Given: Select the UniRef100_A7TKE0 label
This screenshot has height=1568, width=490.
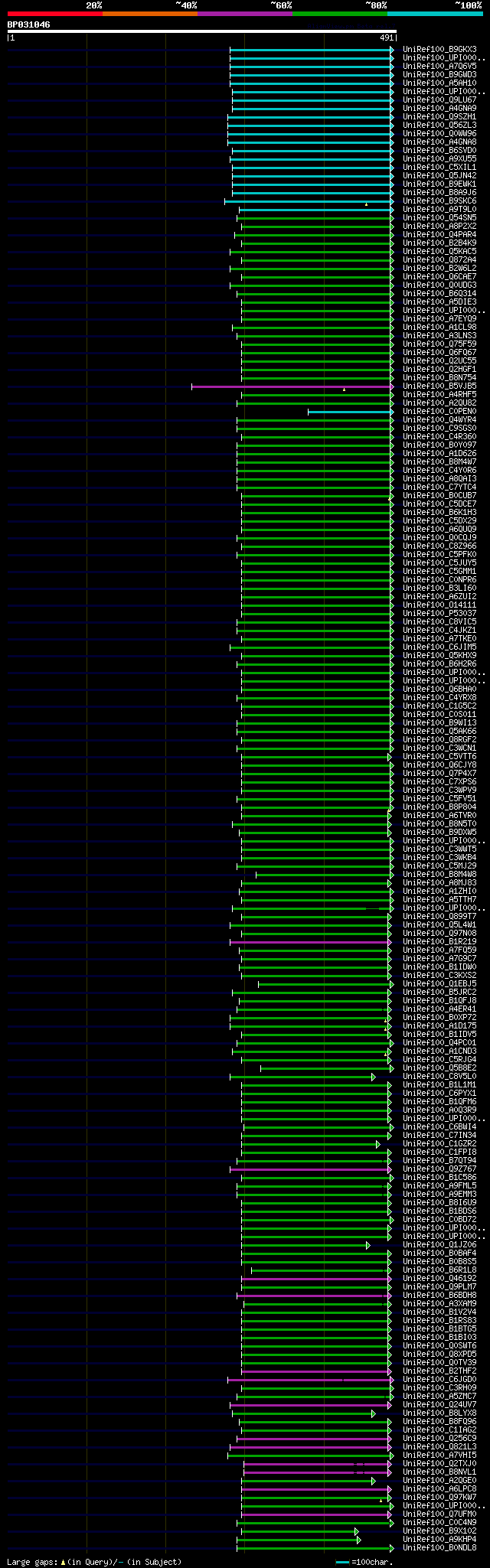Looking at the screenshot, I should (439, 639).
